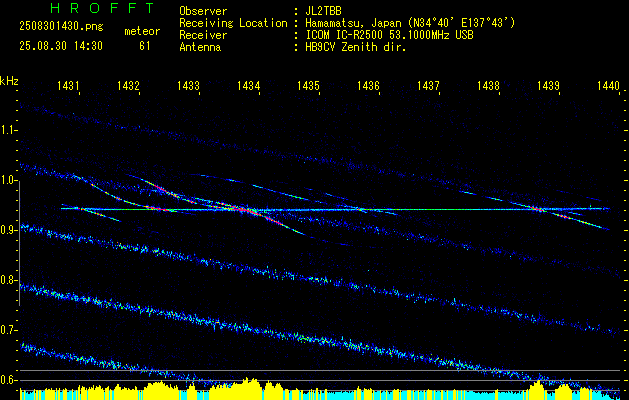Click the 0.9 kHz frequency label

click(8, 230)
